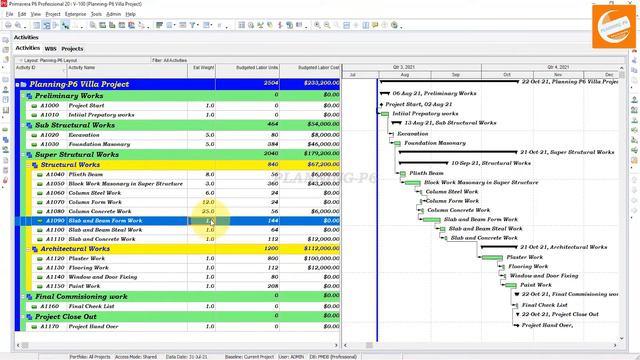640x360 pixels.
Task: Sort by the Activity ID column header
Action: tap(40, 70)
